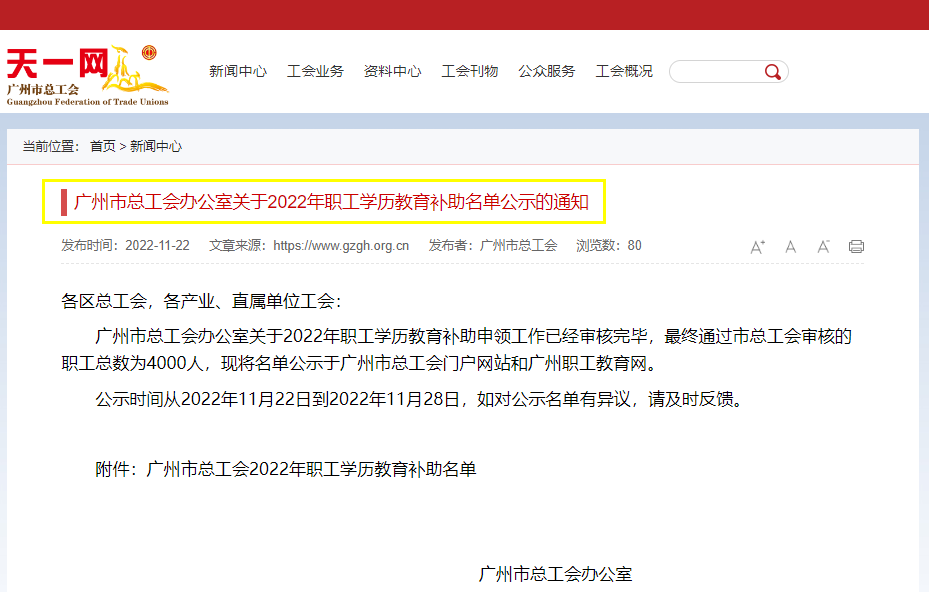The height and width of the screenshot is (592, 929).
Task: Click 新闻中心 breadcrumb link
Action: click(156, 146)
